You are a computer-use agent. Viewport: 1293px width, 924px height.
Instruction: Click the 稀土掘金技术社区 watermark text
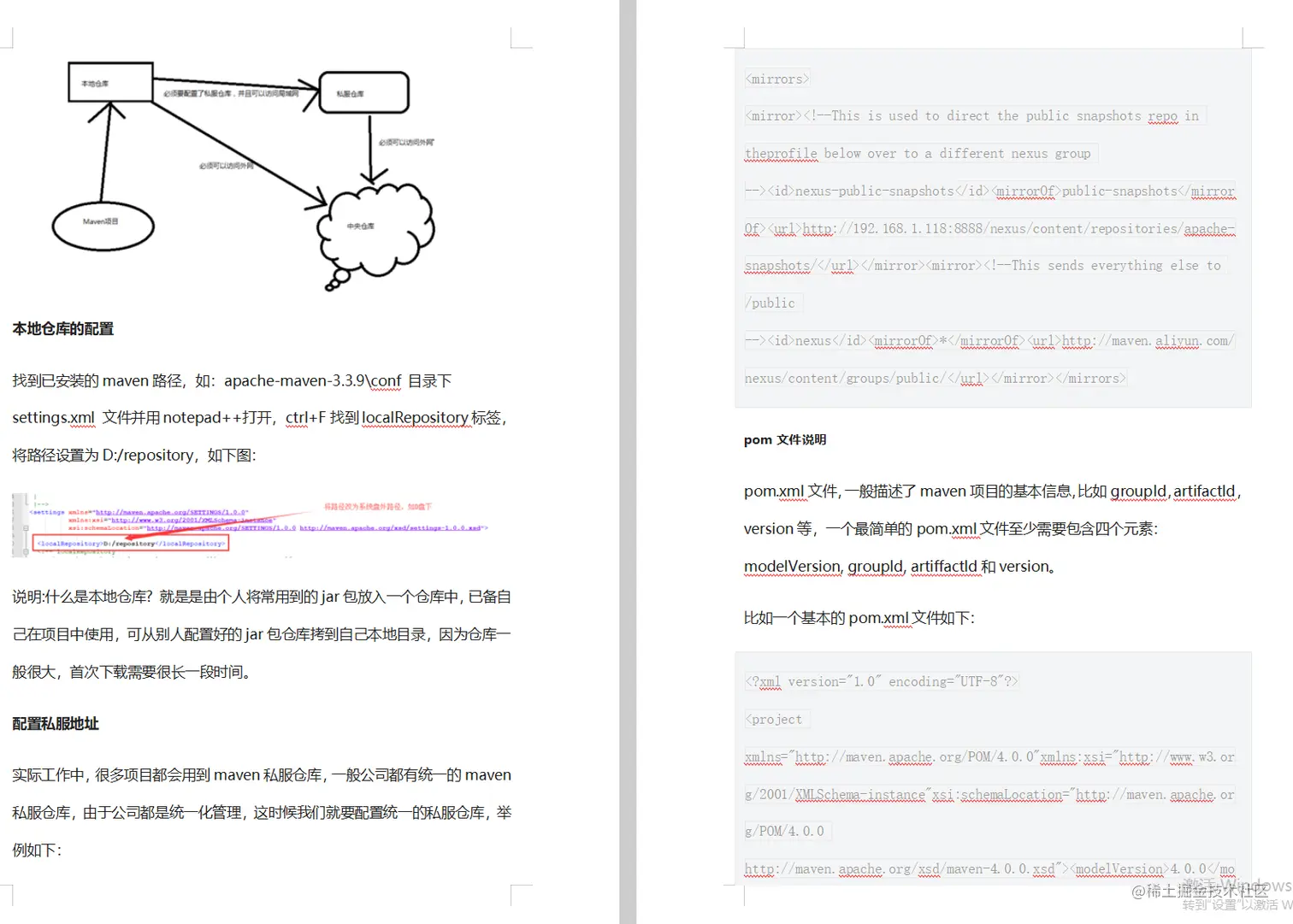point(1200,891)
